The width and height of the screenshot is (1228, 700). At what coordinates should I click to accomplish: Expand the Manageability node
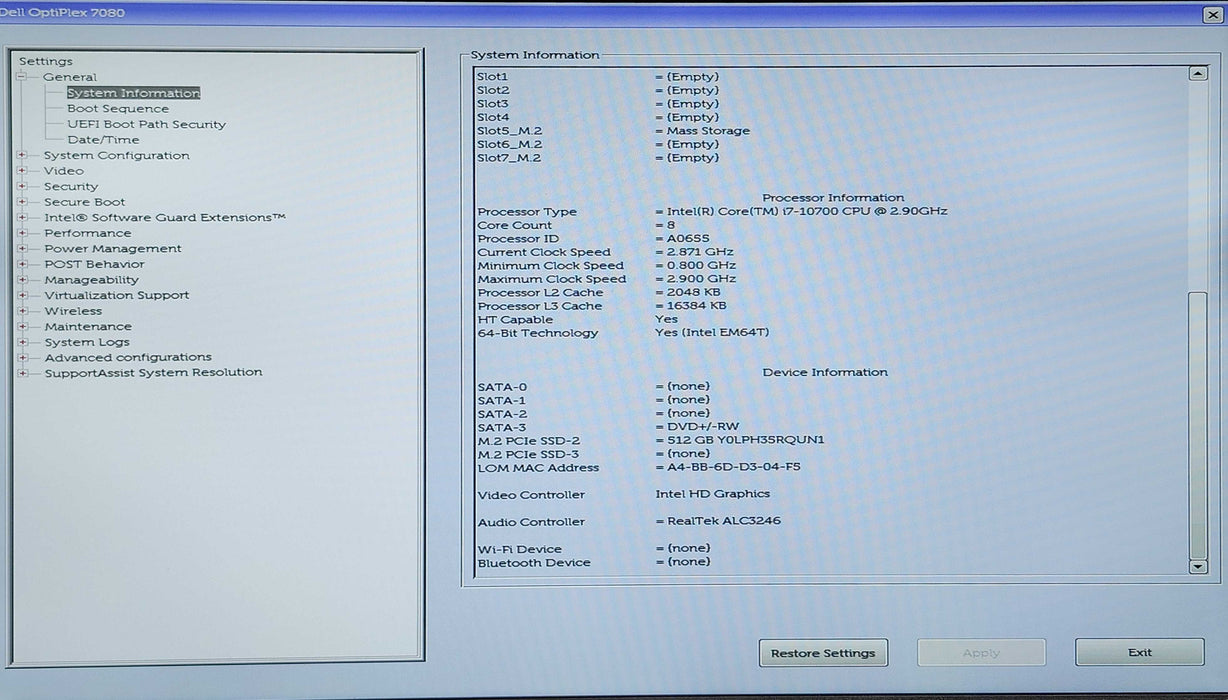point(21,280)
